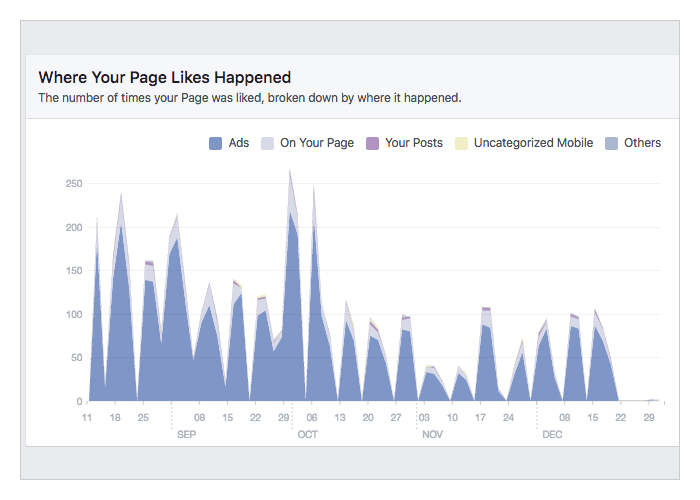Click the NOV month marker on axis

(432, 435)
